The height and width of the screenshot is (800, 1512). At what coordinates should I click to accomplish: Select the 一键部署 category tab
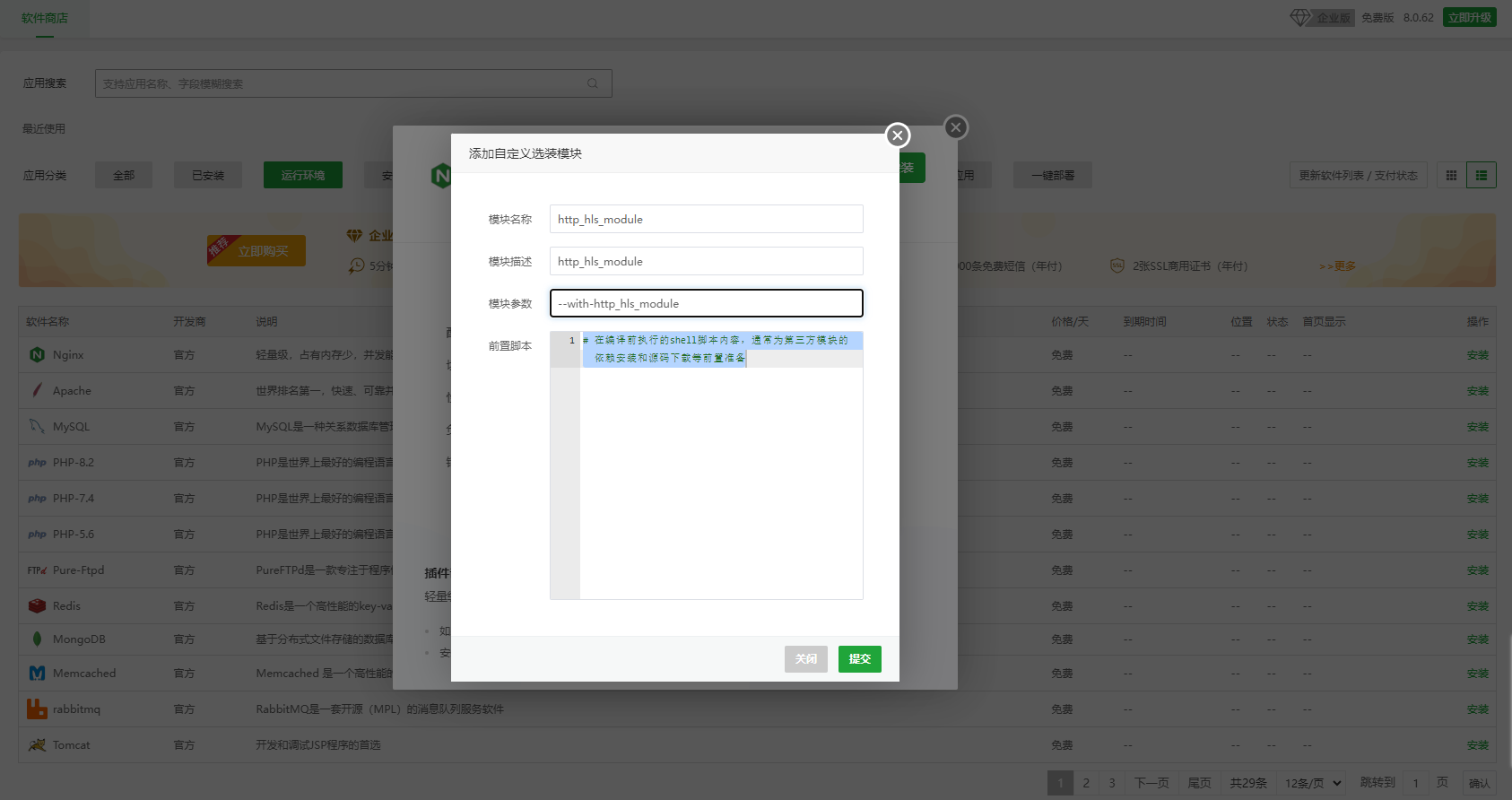click(x=1053, y=175)
